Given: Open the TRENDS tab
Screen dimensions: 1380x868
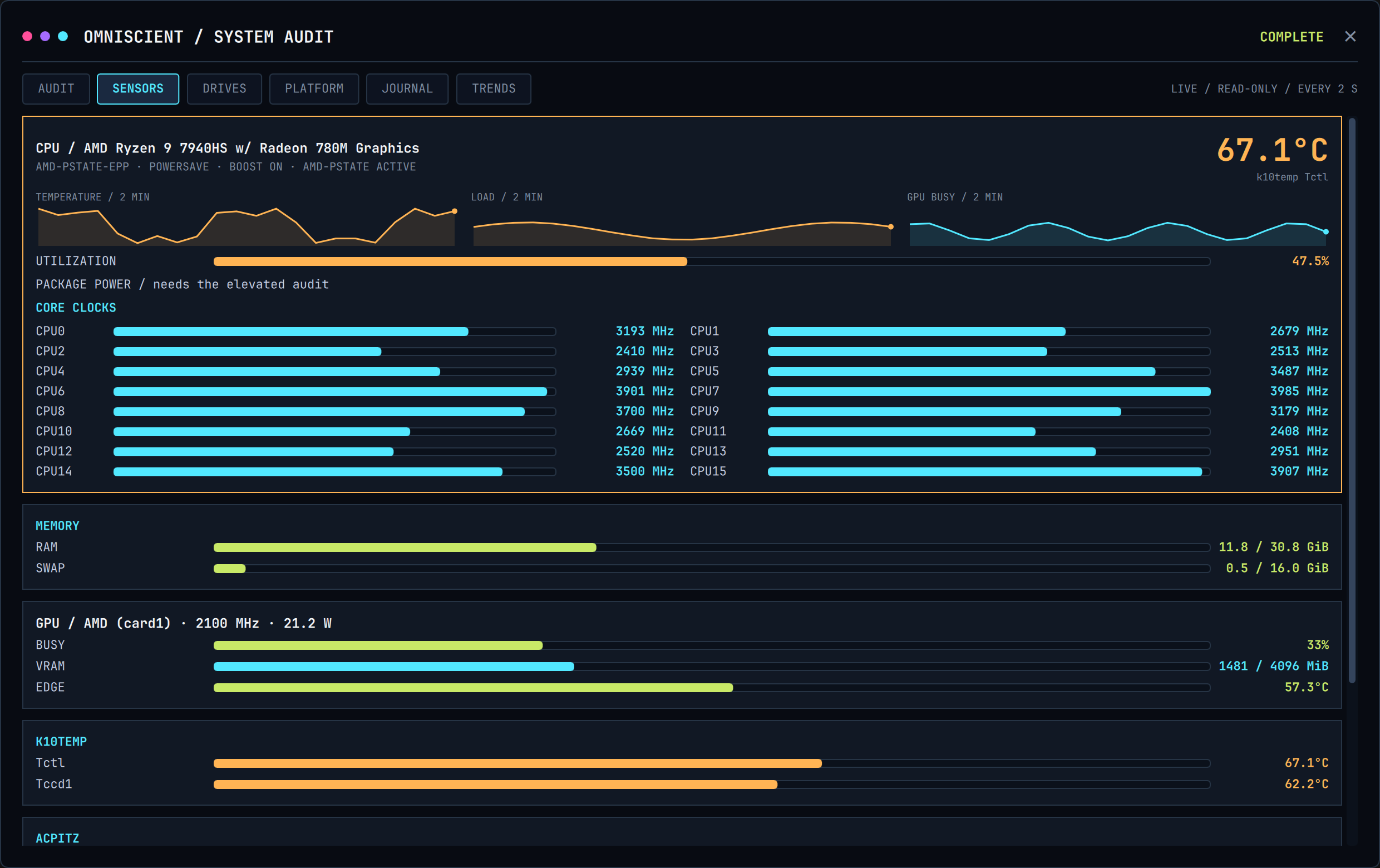Looking at the screenshot, I should pos(494,89).
